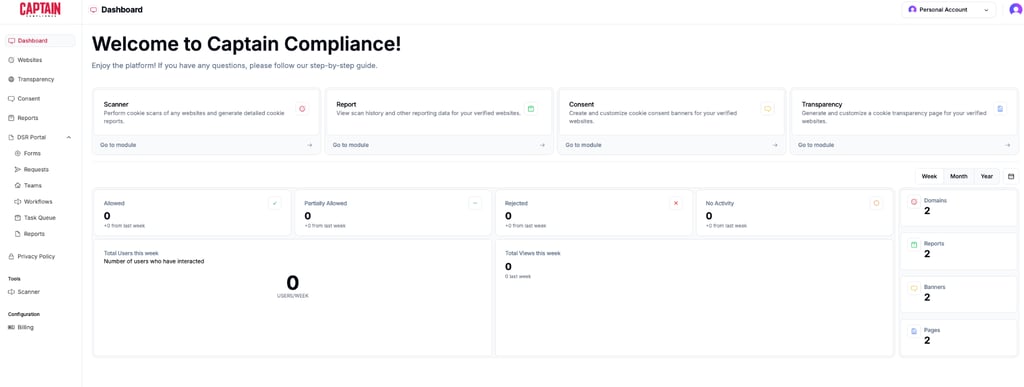The width and height of the screenshot is (1024, 387).
Task: Open the Personal Account dropdown
Action: 949,10
